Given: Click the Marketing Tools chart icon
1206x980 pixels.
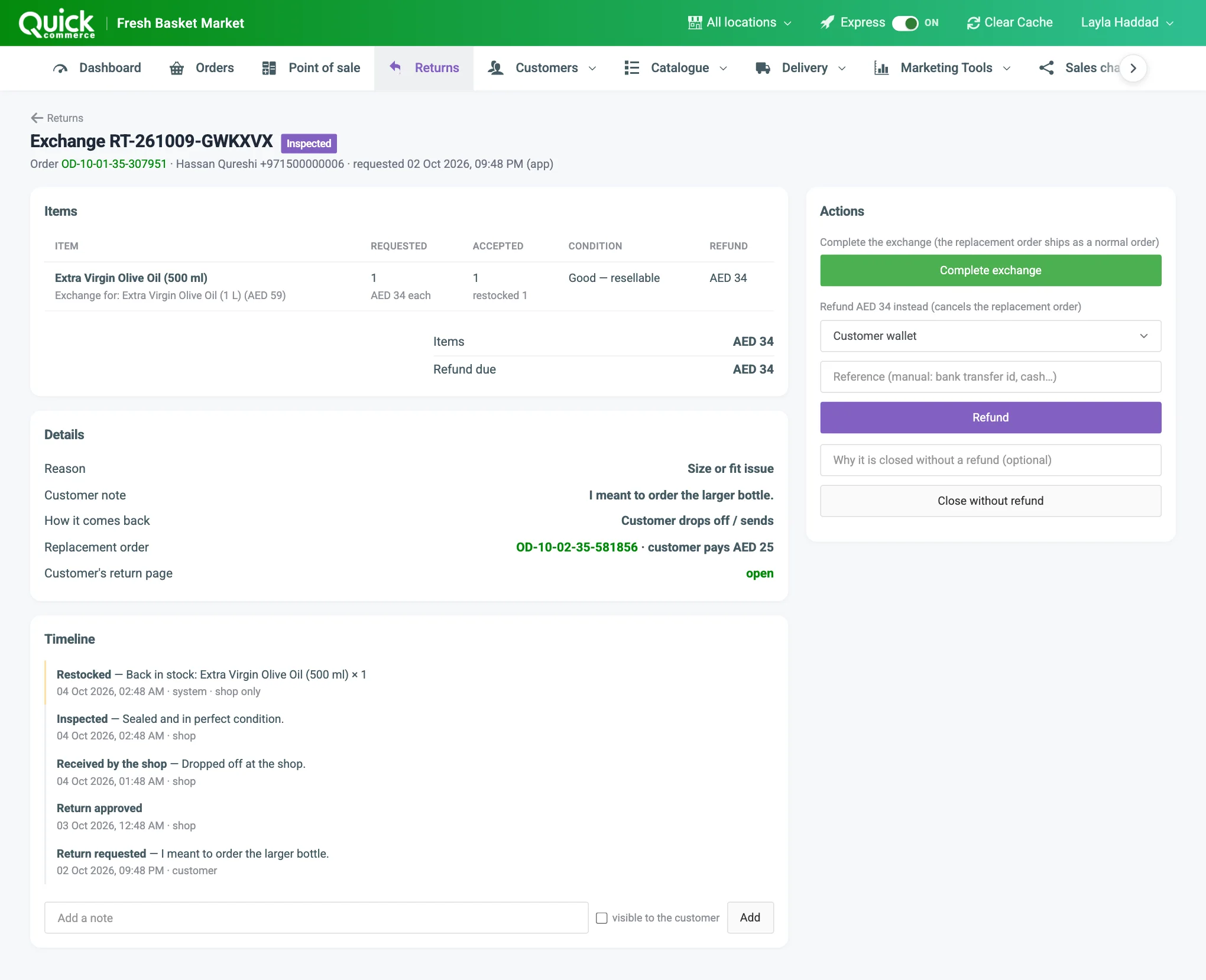Looking at the screenshot, I should pyautogui.click(x=881, y=68).
